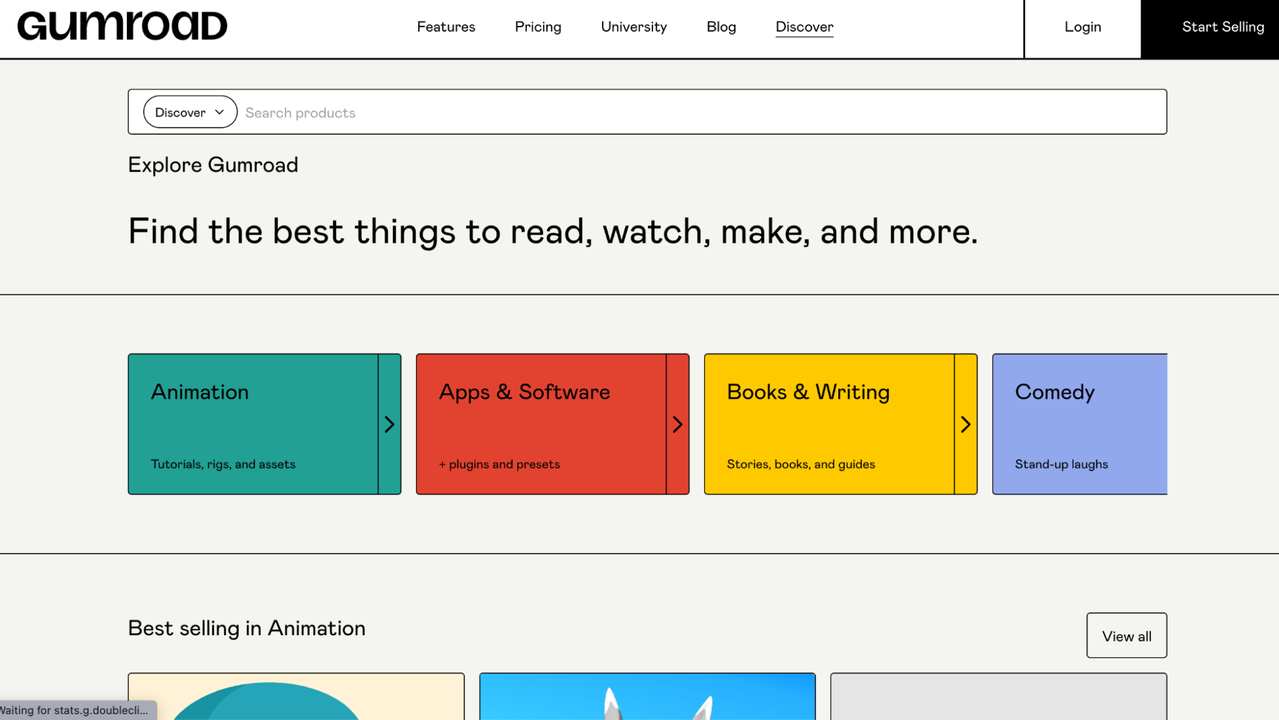
Task: Click the Apps & Software arrow icon
Action: [677, 424]
